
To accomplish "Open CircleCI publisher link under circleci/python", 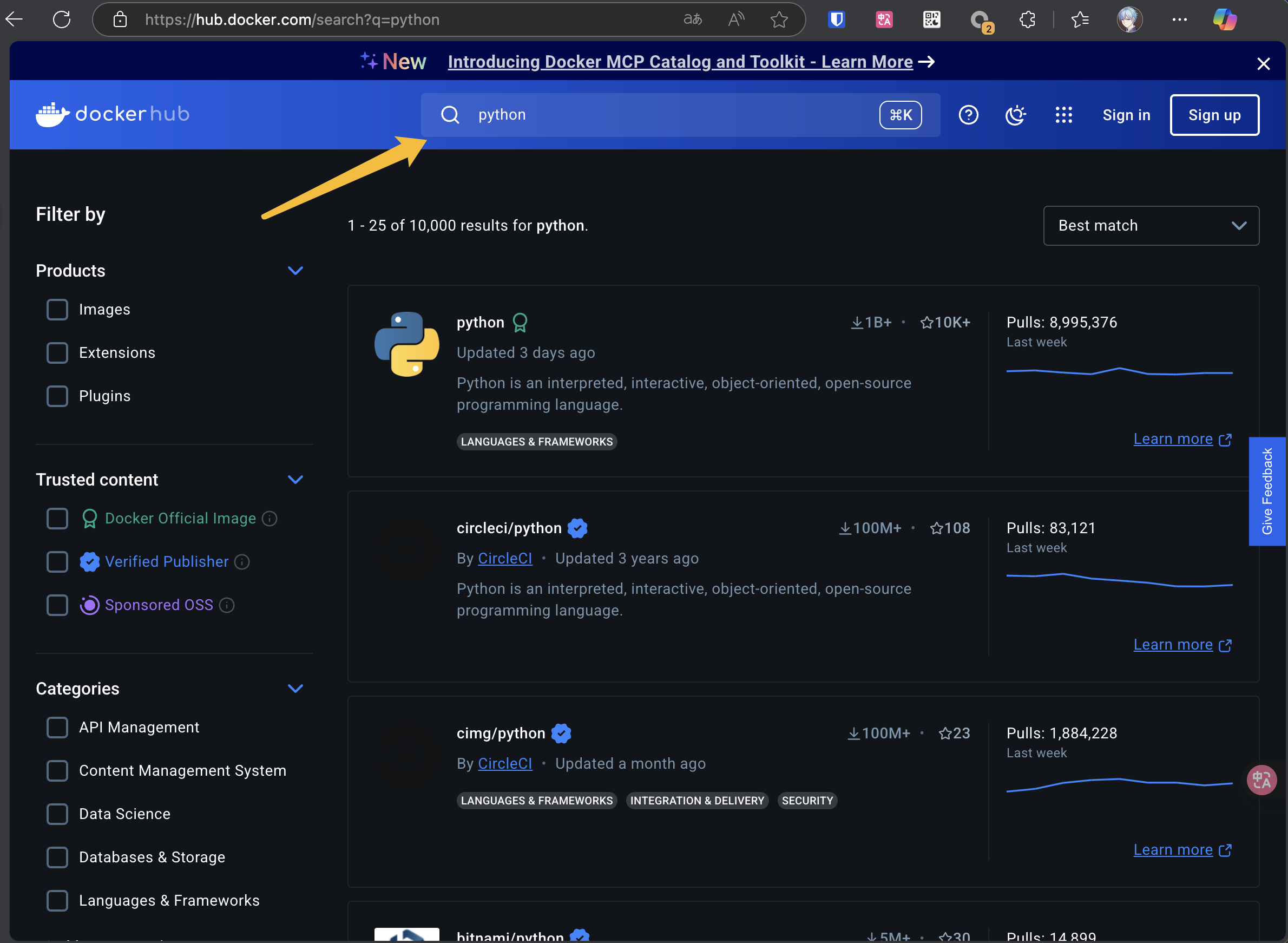I will point(504,558).
